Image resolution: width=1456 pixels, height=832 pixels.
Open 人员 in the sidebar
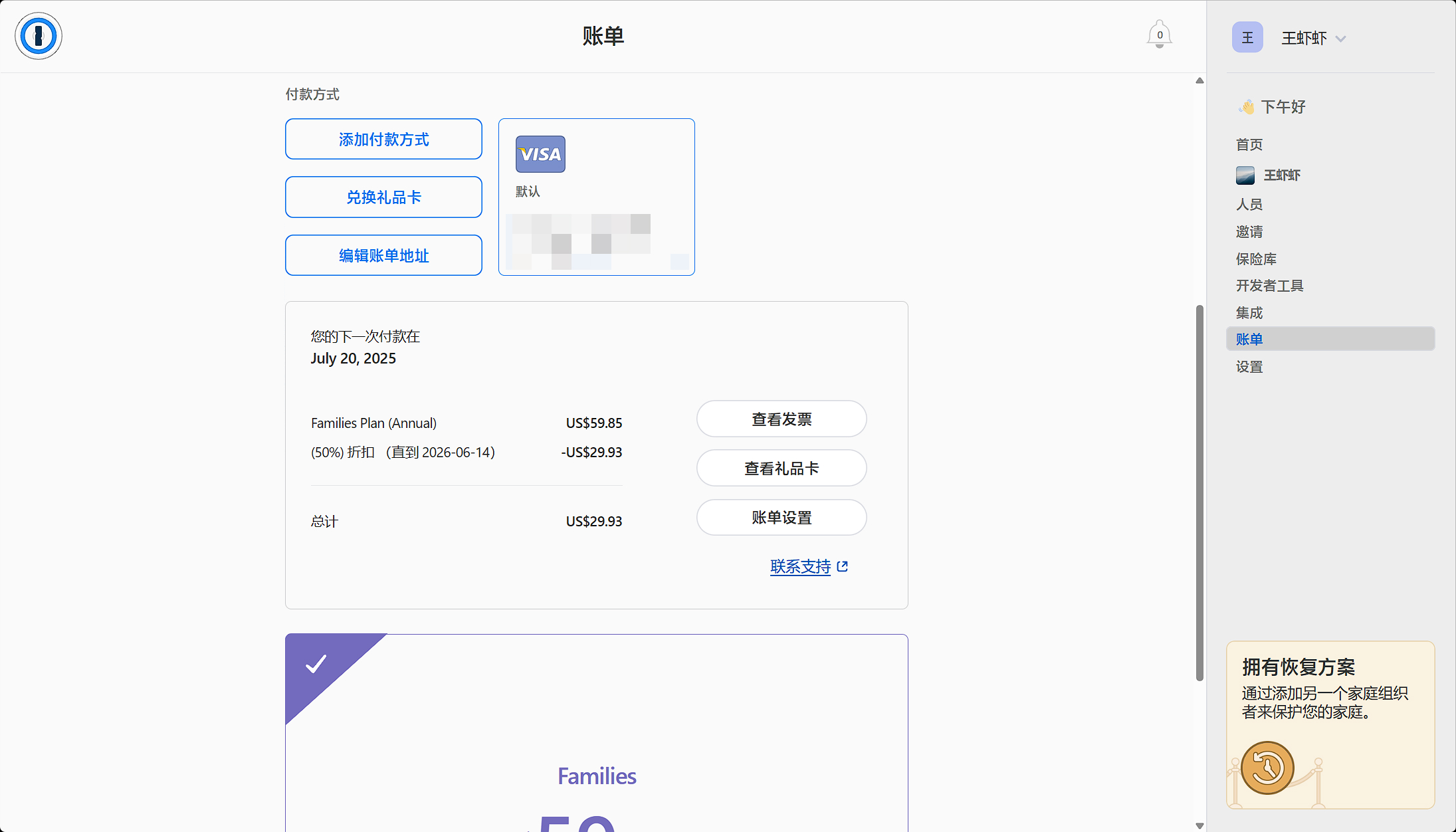tap(1249, 204)
